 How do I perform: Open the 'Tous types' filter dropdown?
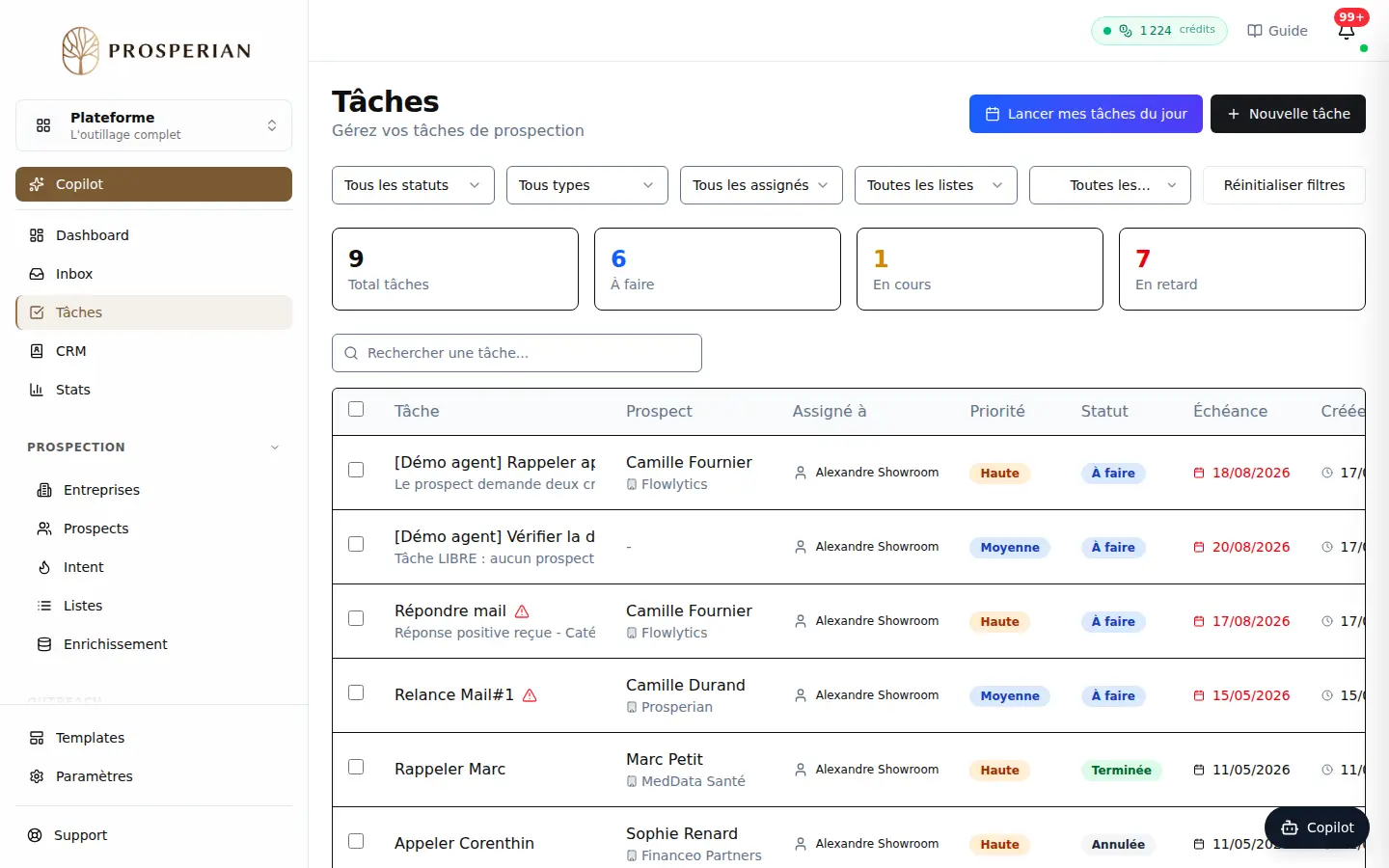pyautogui.click(x=587, y=185)
